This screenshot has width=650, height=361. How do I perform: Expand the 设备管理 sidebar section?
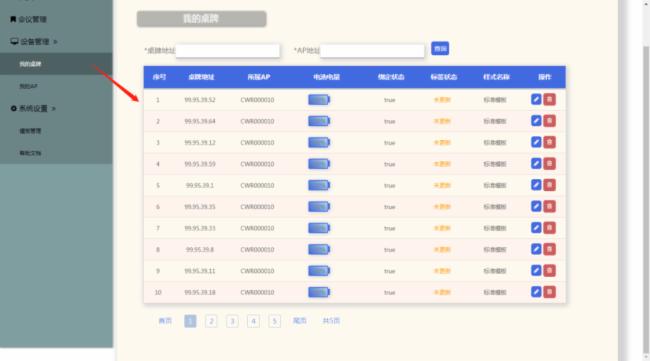tap(34, 41)
